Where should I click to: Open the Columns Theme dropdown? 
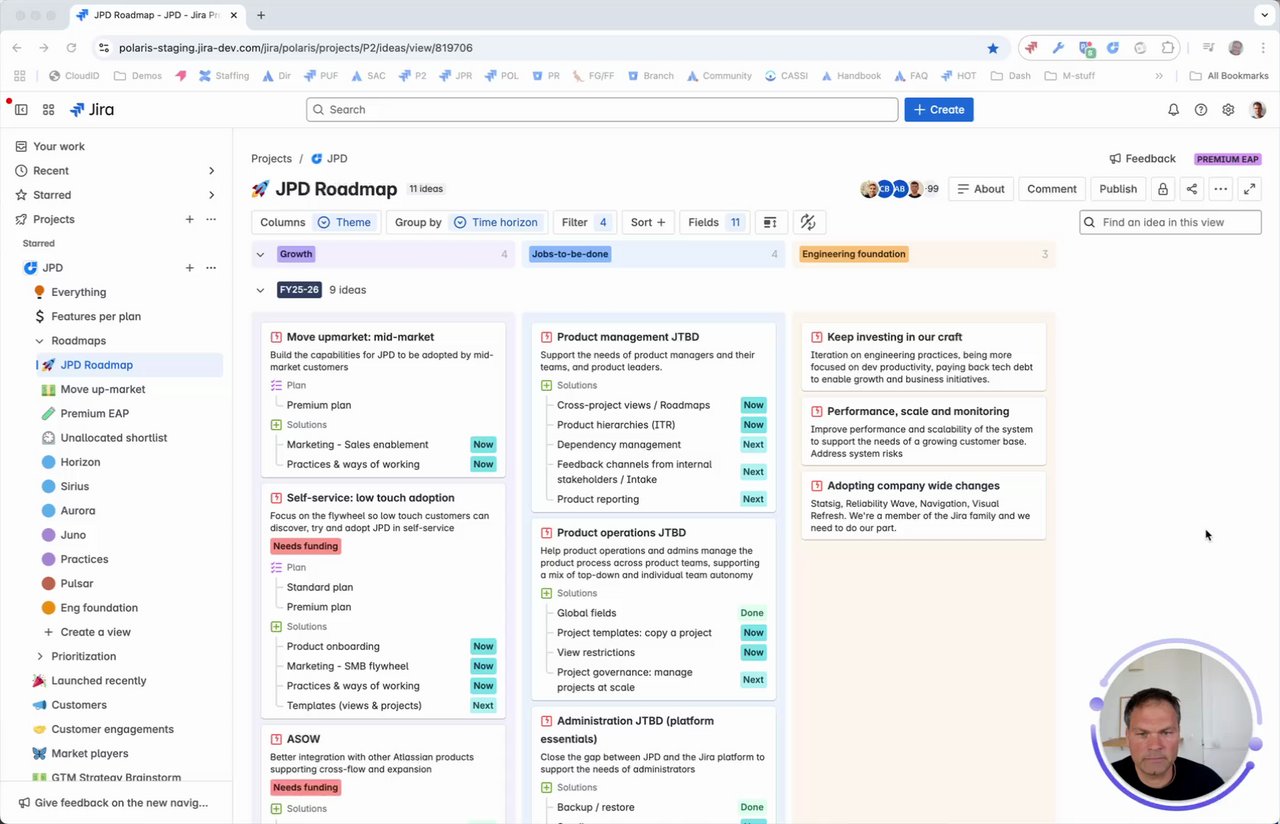(x=316, y=222)
